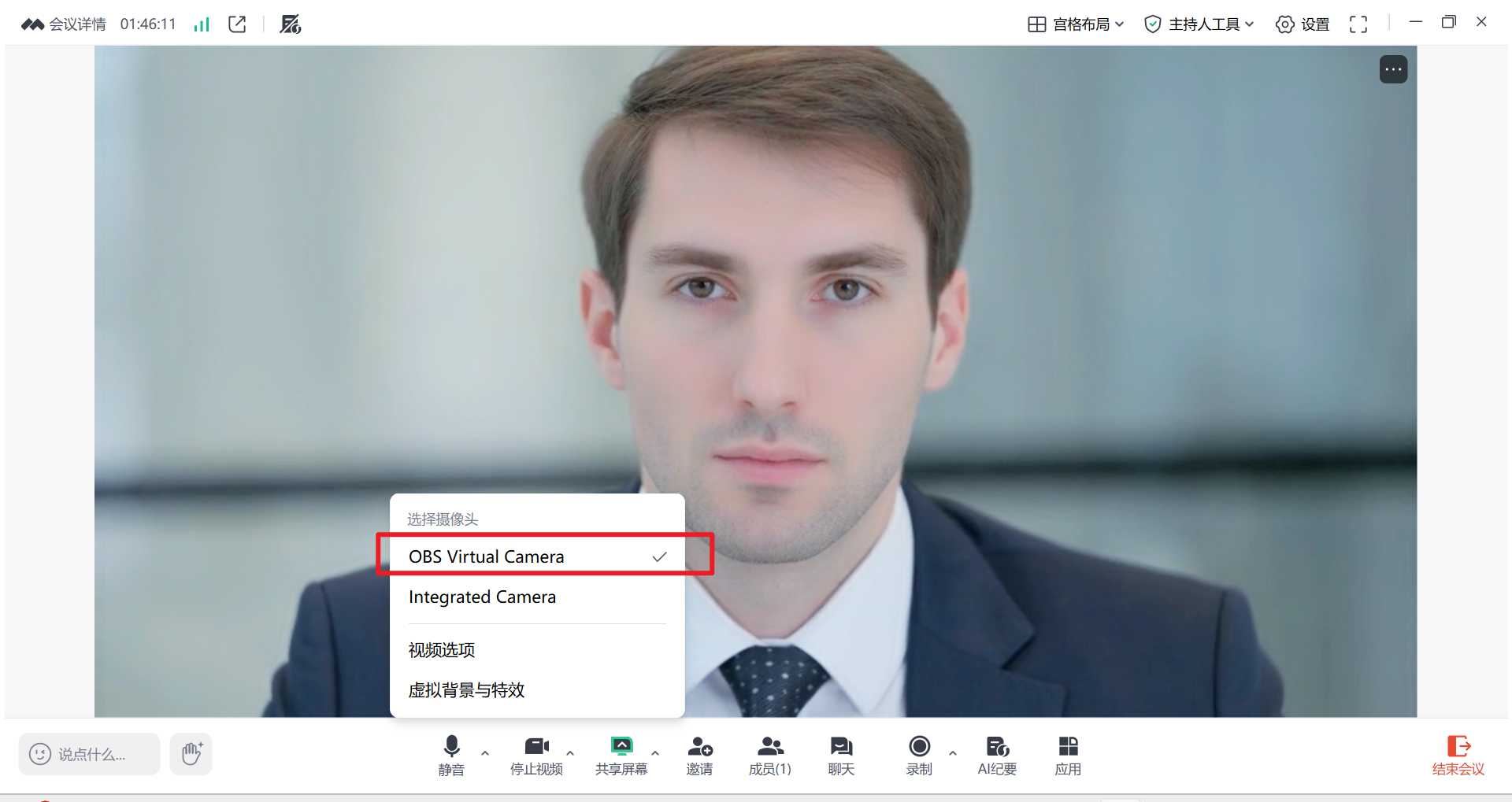Viewport: 1512px width, 802px height.
Task: Open the 成员(1) members panel
Action: pos(770,755)
